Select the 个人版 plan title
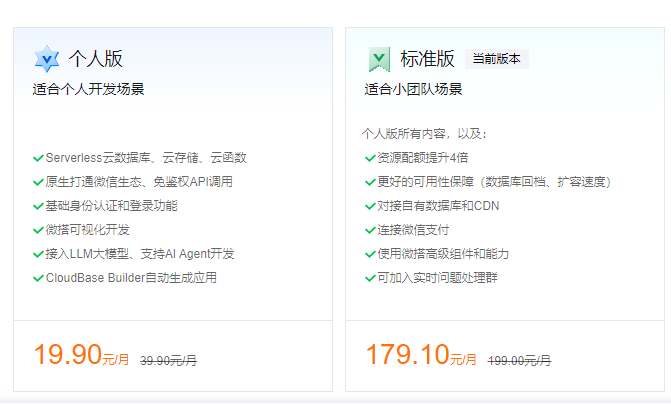This screenshot has width=671, height=404. click(95, 59)
